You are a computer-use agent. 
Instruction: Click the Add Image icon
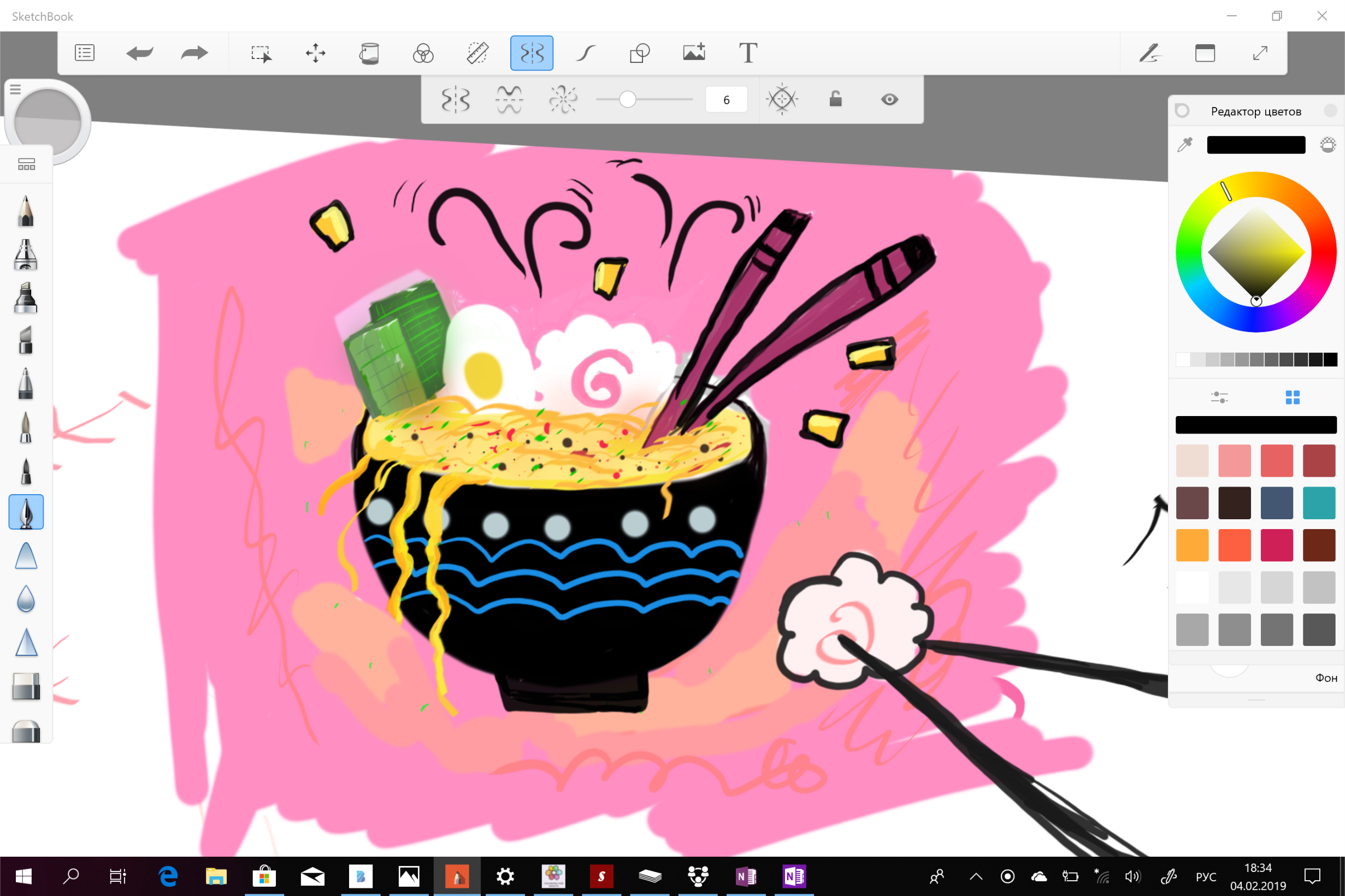(694, 52)
